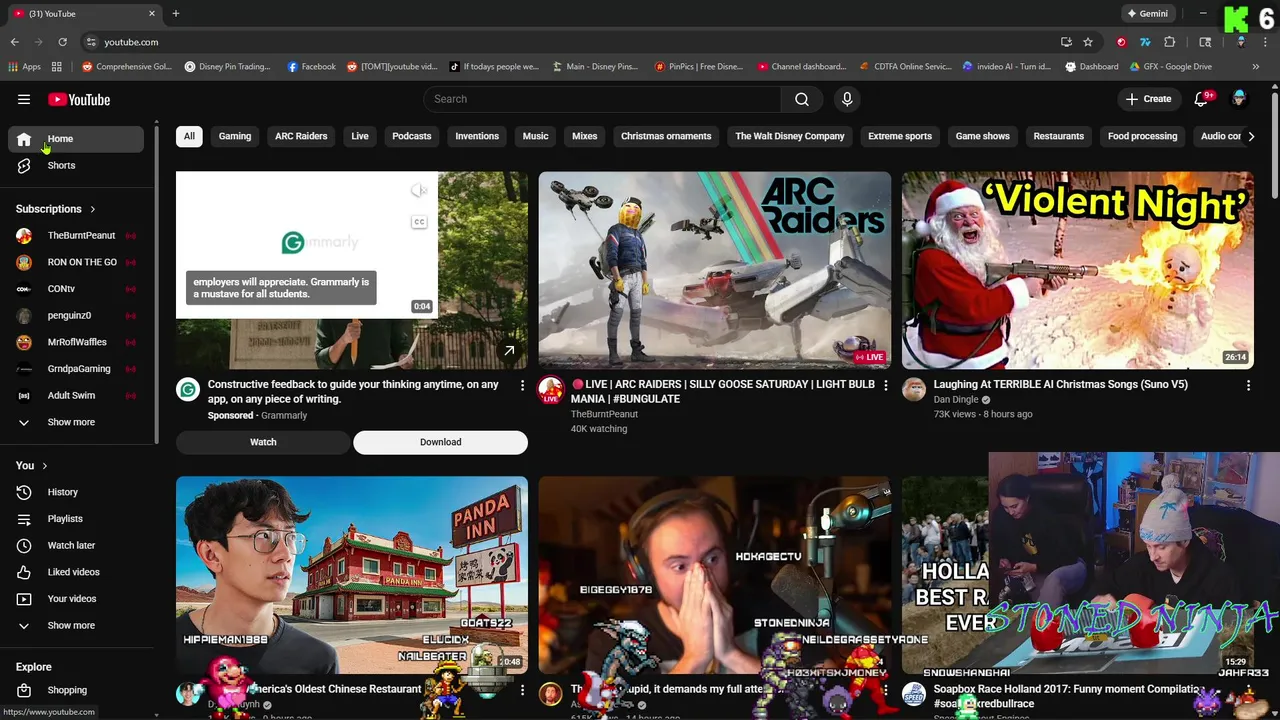This screenshot has height=720, width=1280.
Task: Open the hamburger guide menu
Action: (24, 99)
